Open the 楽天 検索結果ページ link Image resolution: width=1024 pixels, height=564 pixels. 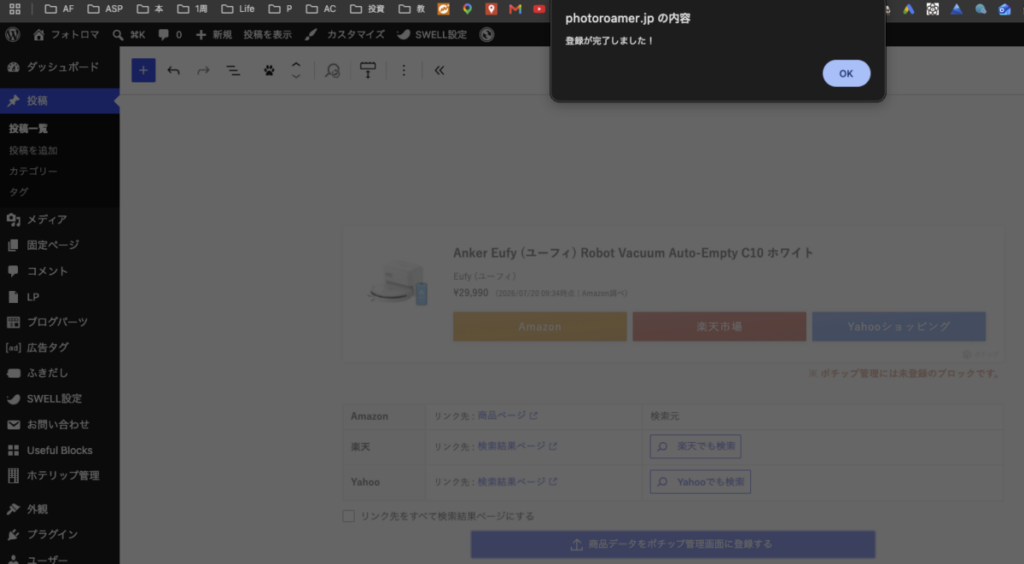click(517, 446)
